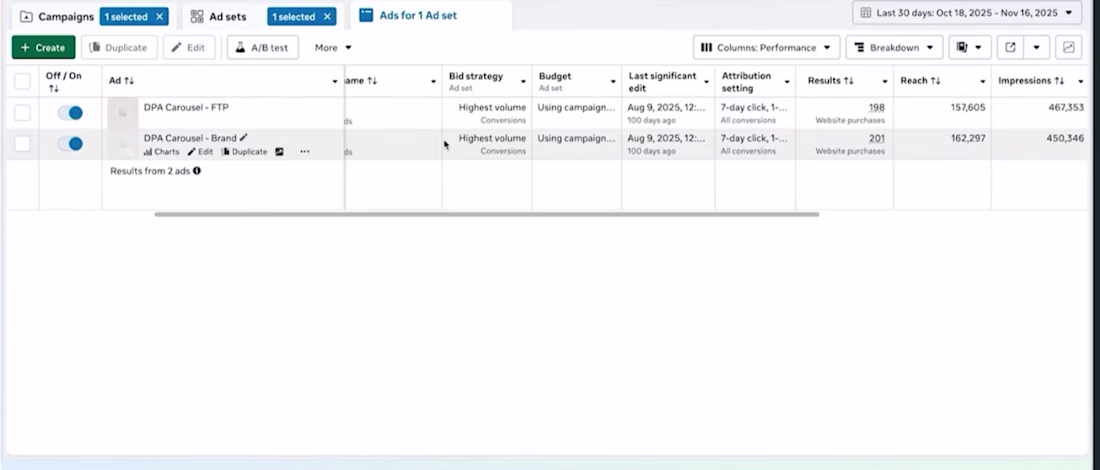Open the three-dot menu for DPA Carousel - Brand
1100x470 pixels.
(x=304, y=152)
